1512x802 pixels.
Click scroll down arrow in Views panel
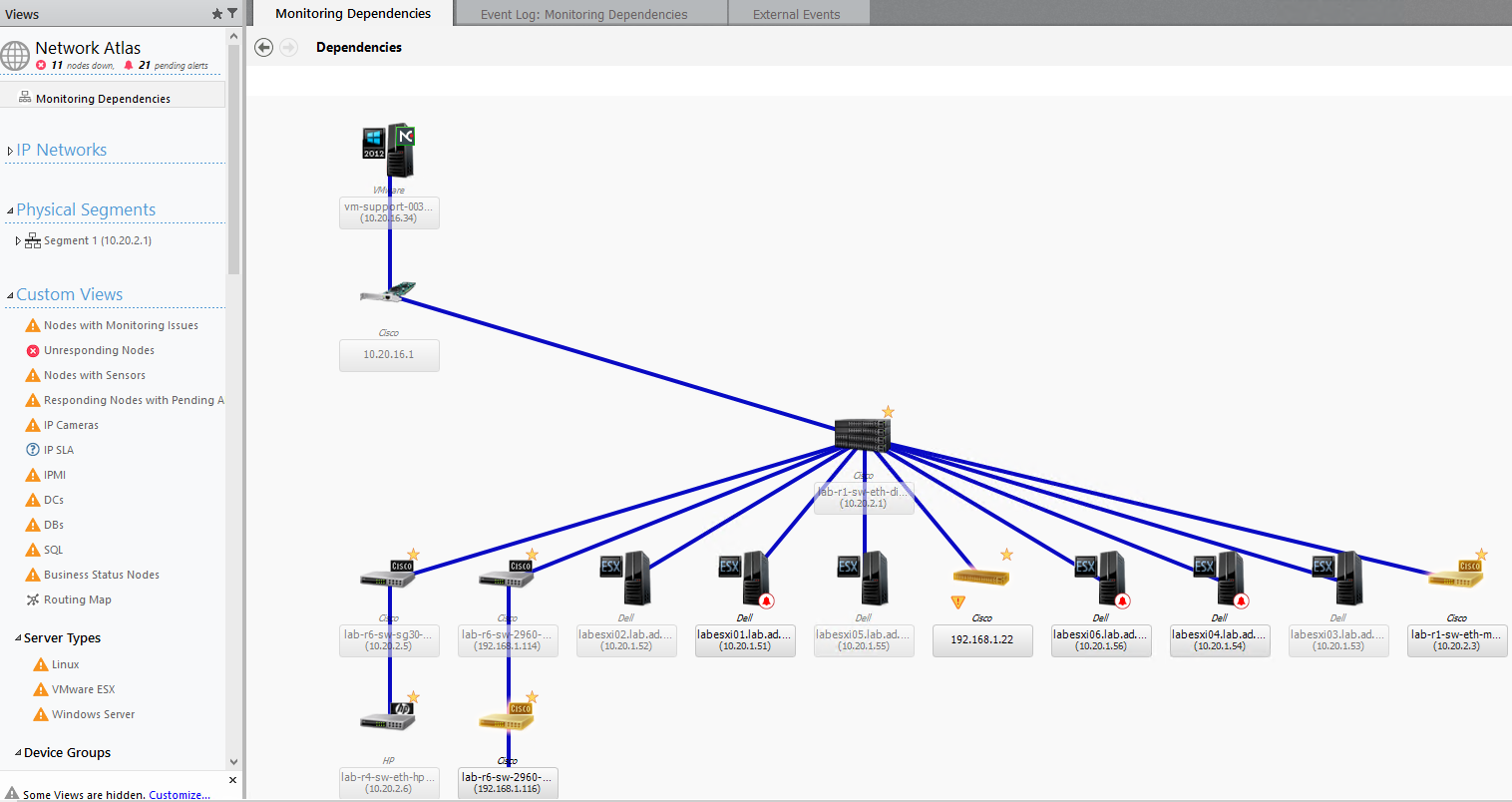pyautogui.click(x=233, y=761)
